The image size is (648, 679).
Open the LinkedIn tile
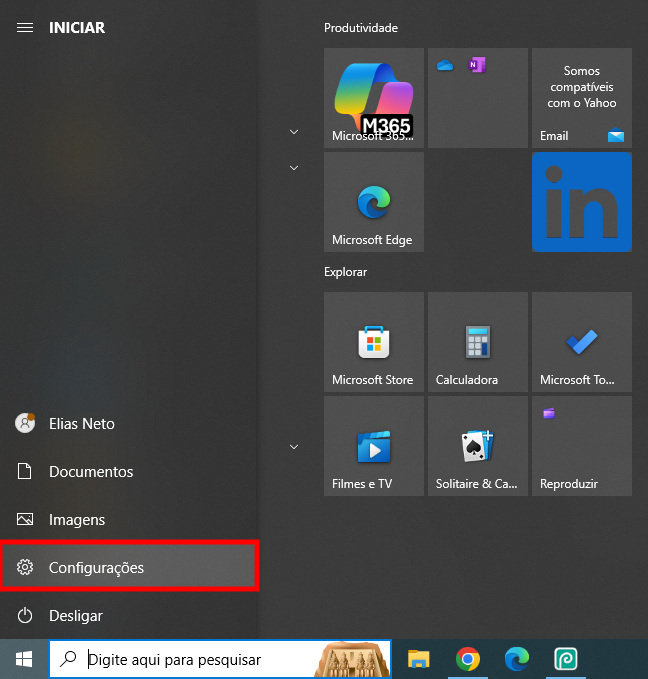581,202
